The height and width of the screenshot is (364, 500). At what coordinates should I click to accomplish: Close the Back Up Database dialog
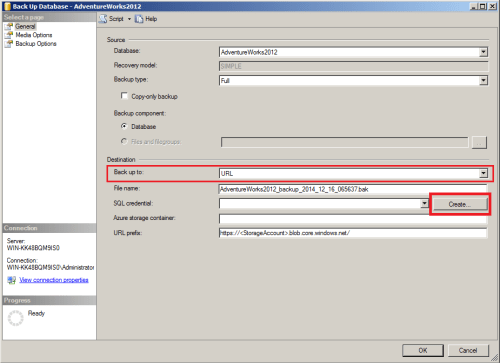click(x=493, y=6)
